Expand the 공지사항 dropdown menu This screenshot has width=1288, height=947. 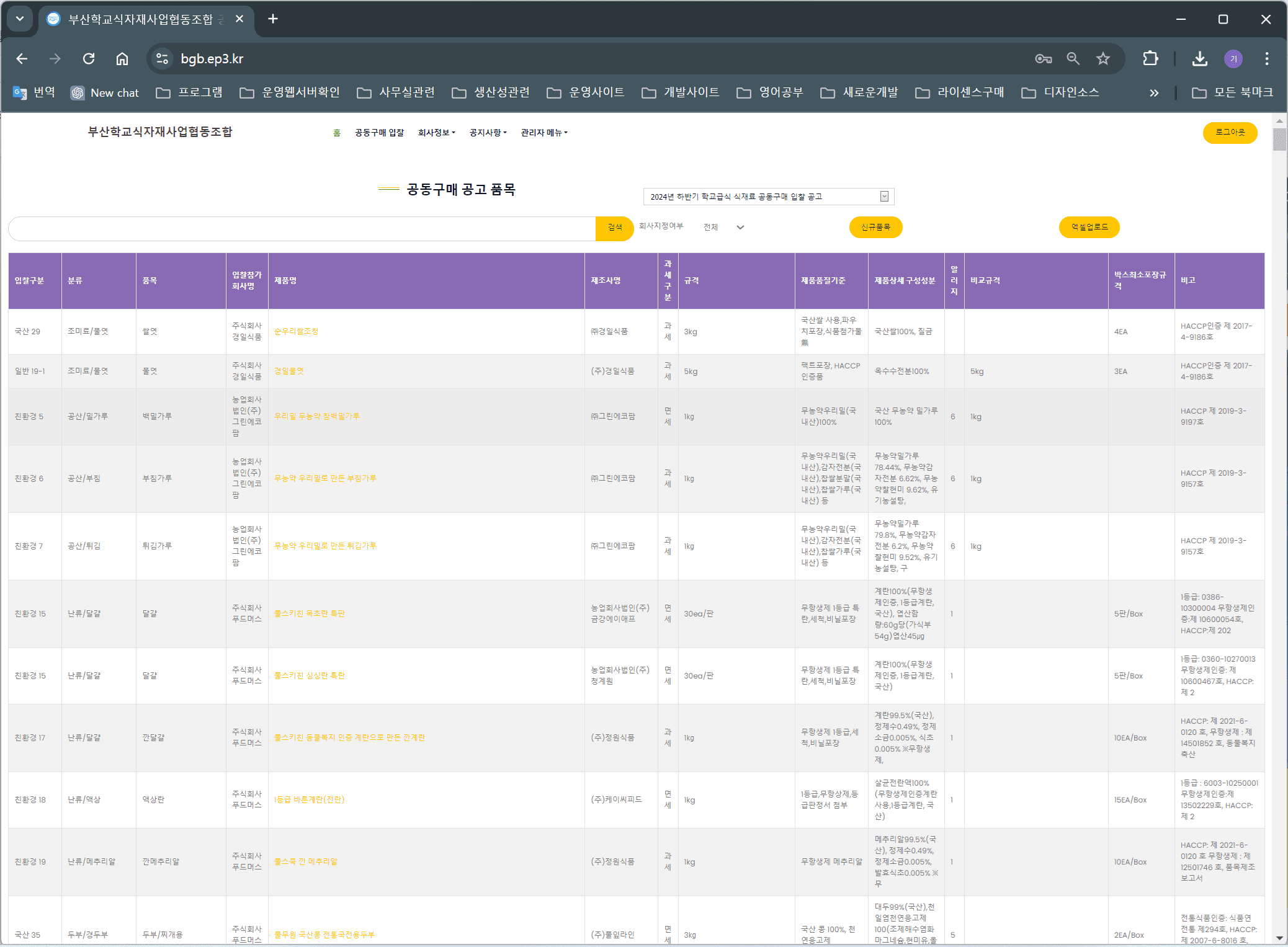pos(488,133)
